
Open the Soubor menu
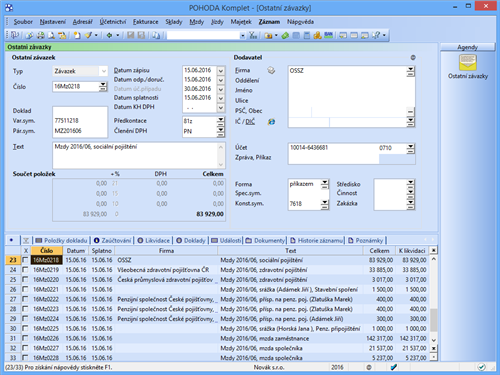point(23,22)
